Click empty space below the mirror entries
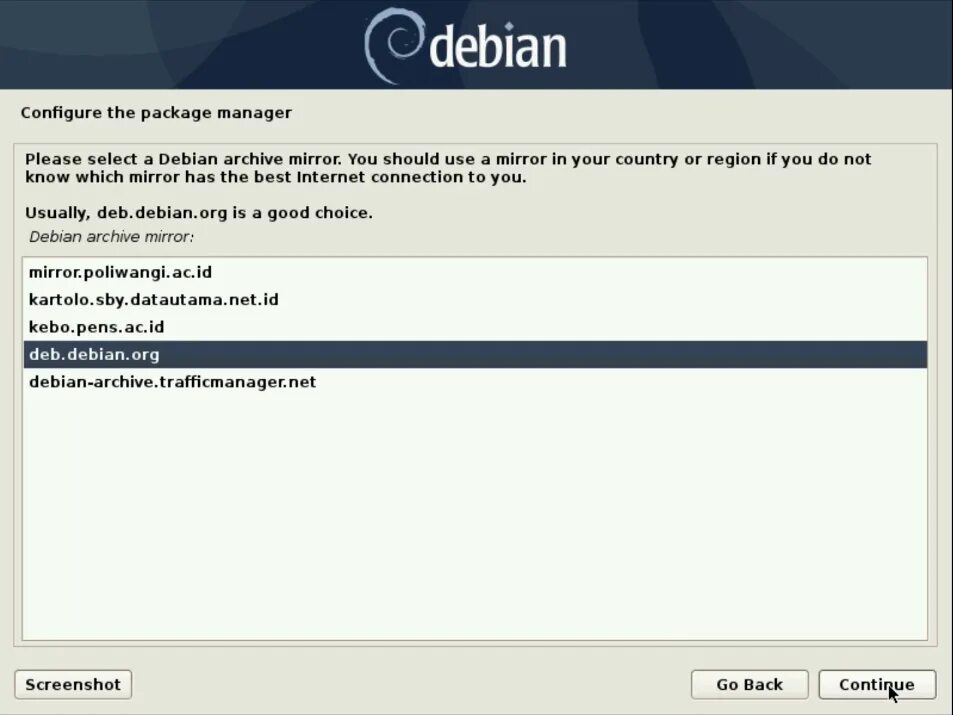953x715 pixels. [x=475, y=517]
